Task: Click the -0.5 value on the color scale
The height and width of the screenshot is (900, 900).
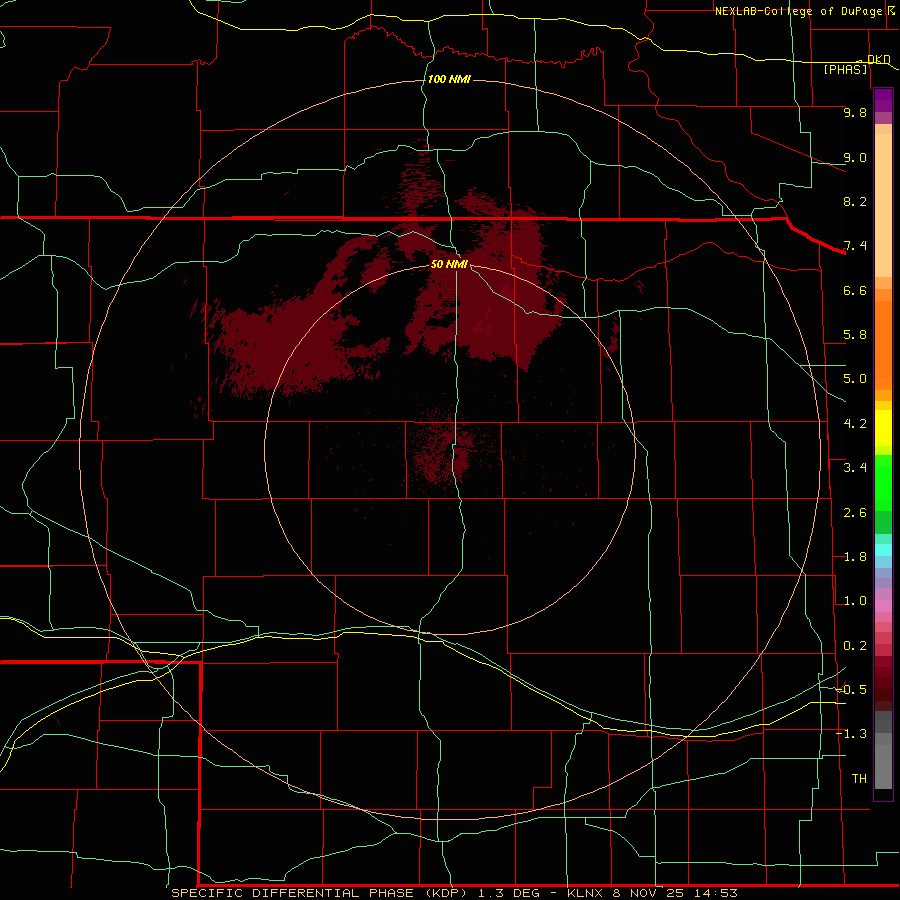Action: (x=851, y=690)
